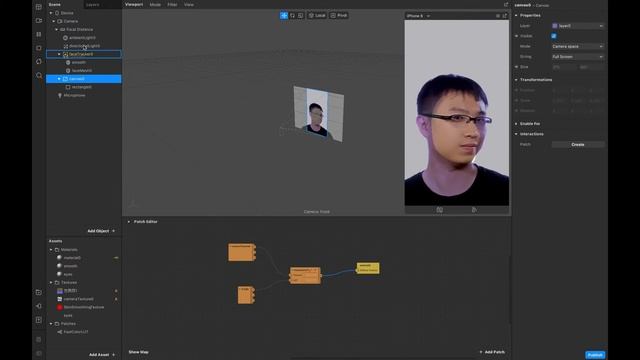The image size is (640, 360).
Task: Click the Add Object button
Action: [x=101, y=231]
